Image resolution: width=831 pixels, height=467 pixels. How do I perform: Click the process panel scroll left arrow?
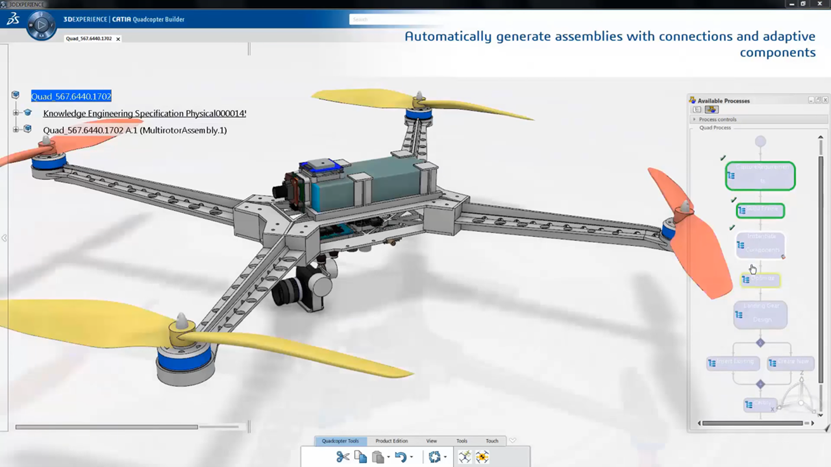tap(699, 423)
